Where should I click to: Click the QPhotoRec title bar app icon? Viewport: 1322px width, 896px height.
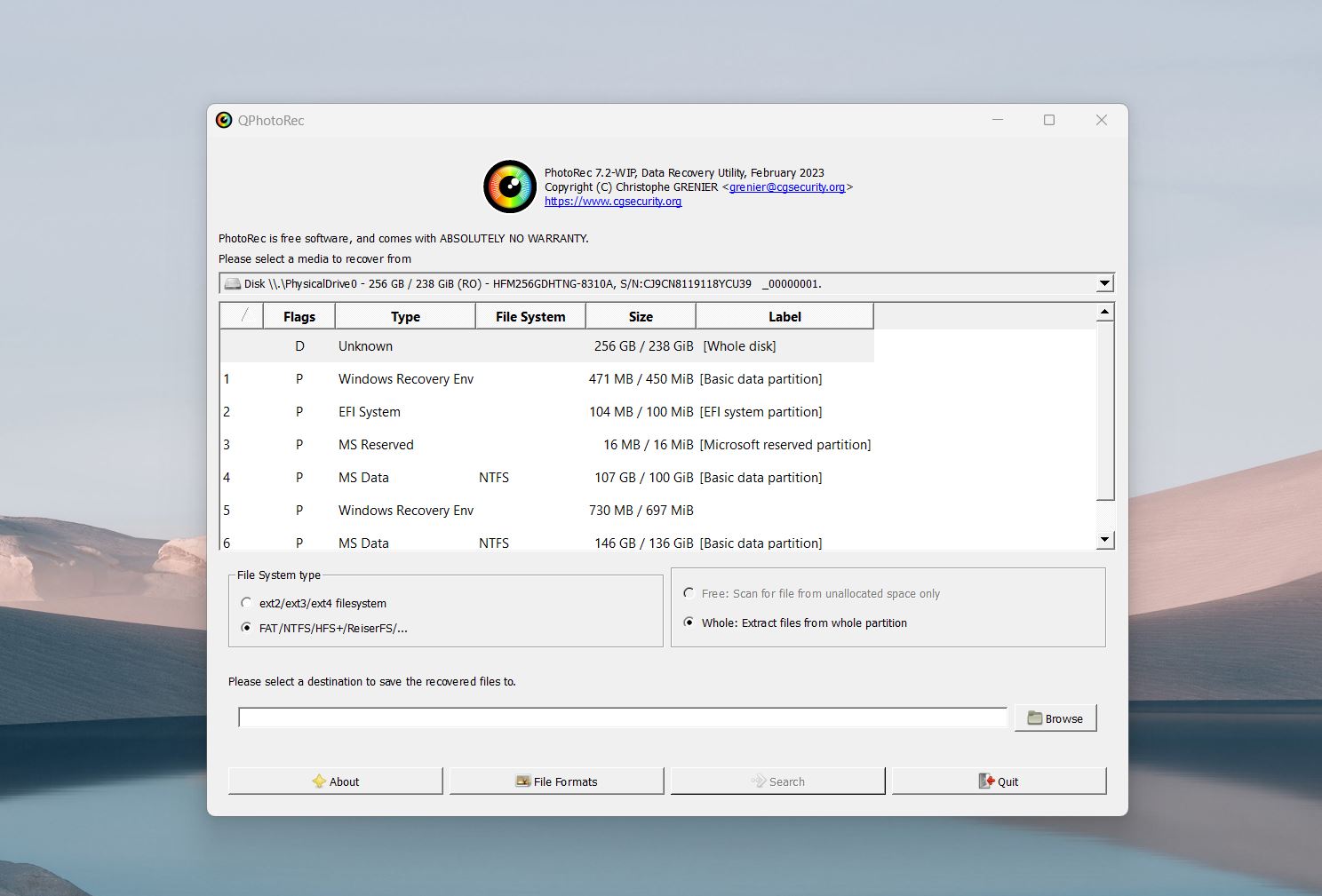(224, 120)
